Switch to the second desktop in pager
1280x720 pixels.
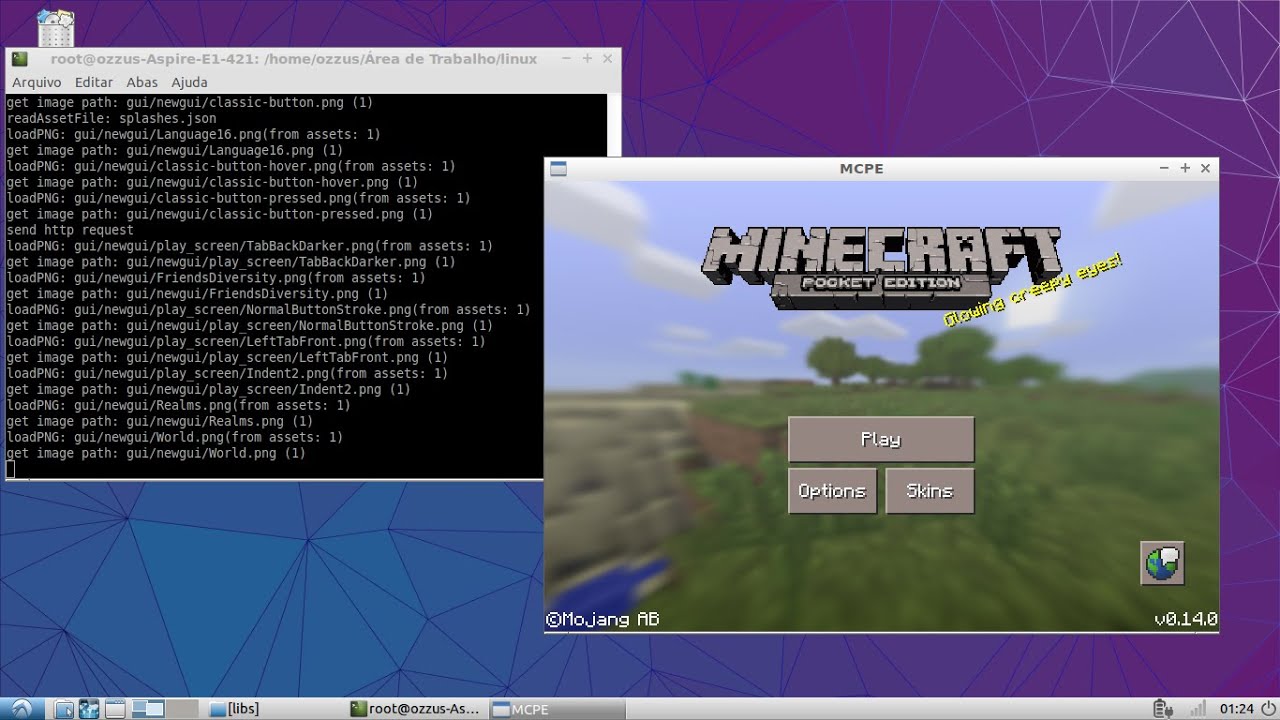tap(182, 709)
